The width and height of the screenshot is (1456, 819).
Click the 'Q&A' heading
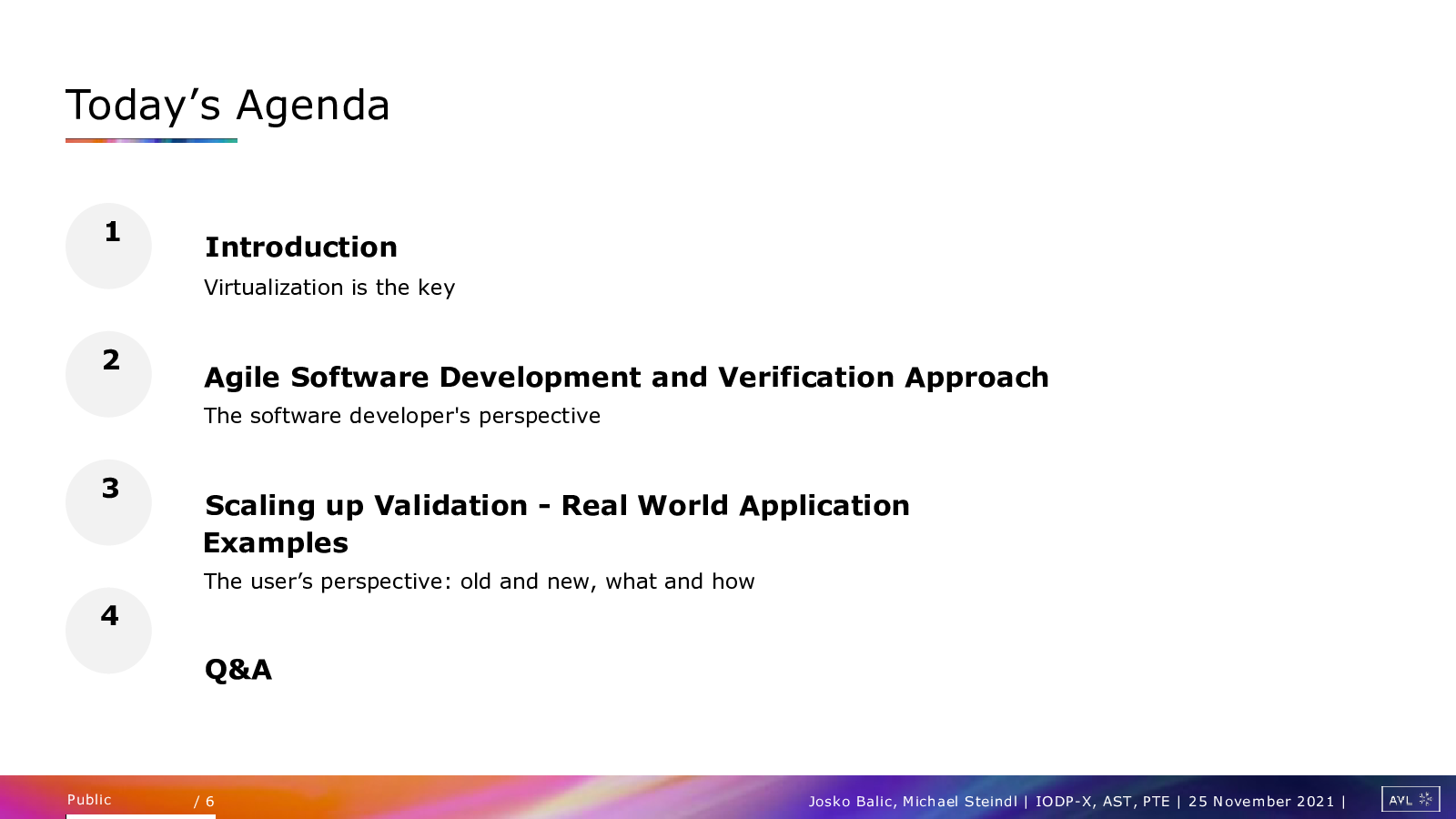(238, 670)
